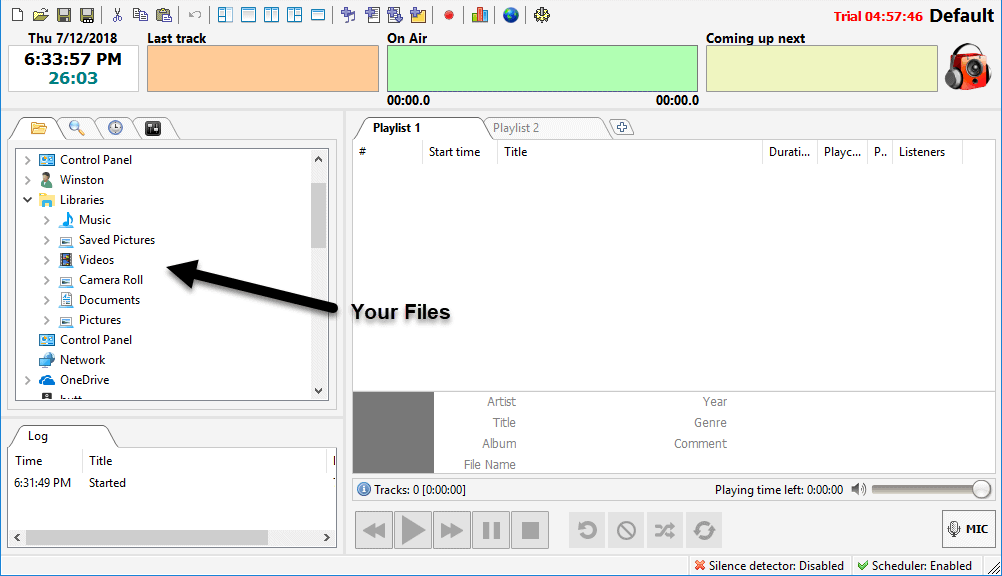Switch to the Playlist 2 tab
The width and height of the screenshot is (1002, 576).
516,128
